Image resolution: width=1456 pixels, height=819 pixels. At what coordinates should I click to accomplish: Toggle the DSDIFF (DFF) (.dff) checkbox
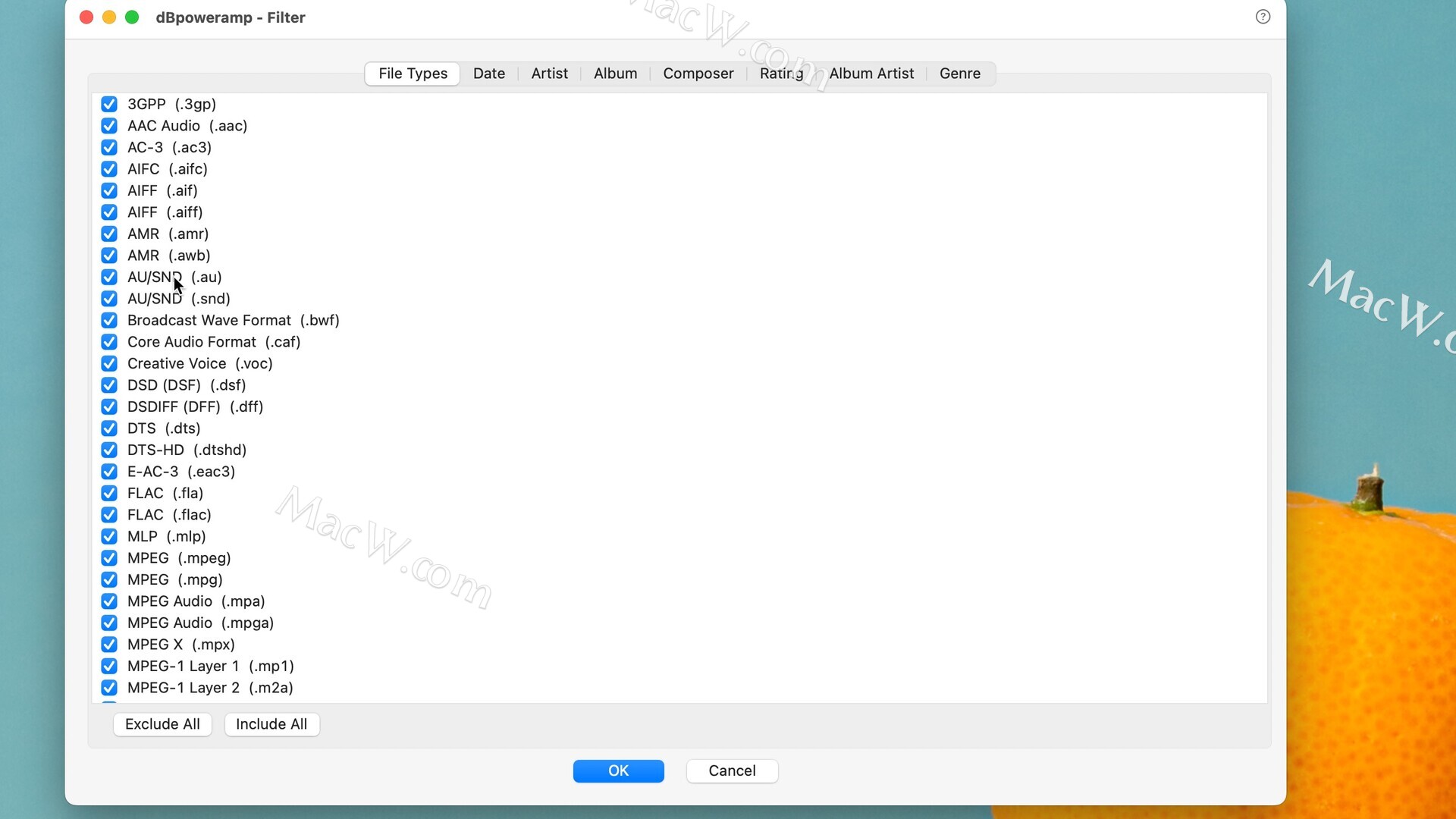109,406
